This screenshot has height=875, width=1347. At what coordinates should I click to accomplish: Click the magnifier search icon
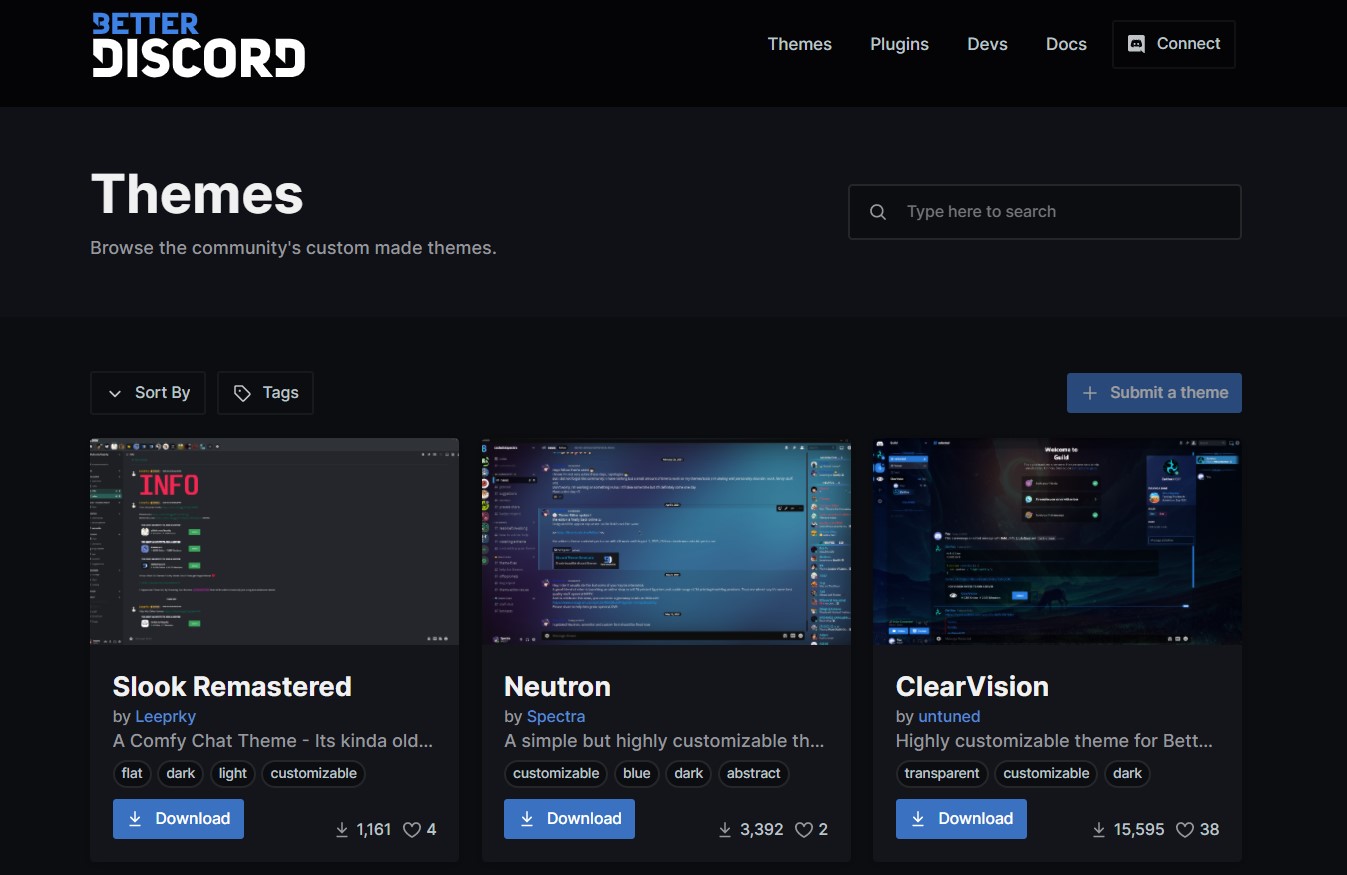(x=878, y=212)
